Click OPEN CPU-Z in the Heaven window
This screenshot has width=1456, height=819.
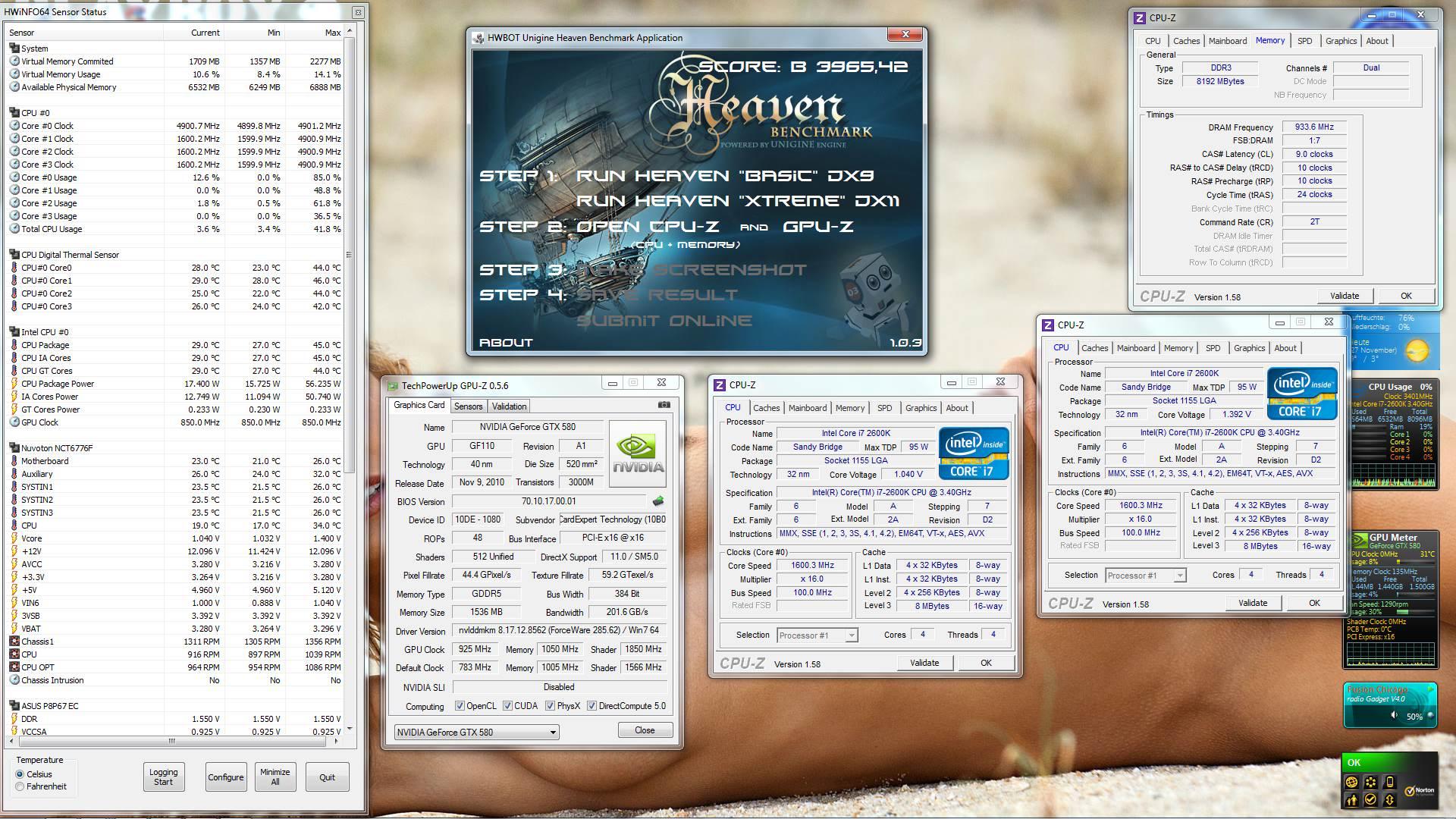648,227
